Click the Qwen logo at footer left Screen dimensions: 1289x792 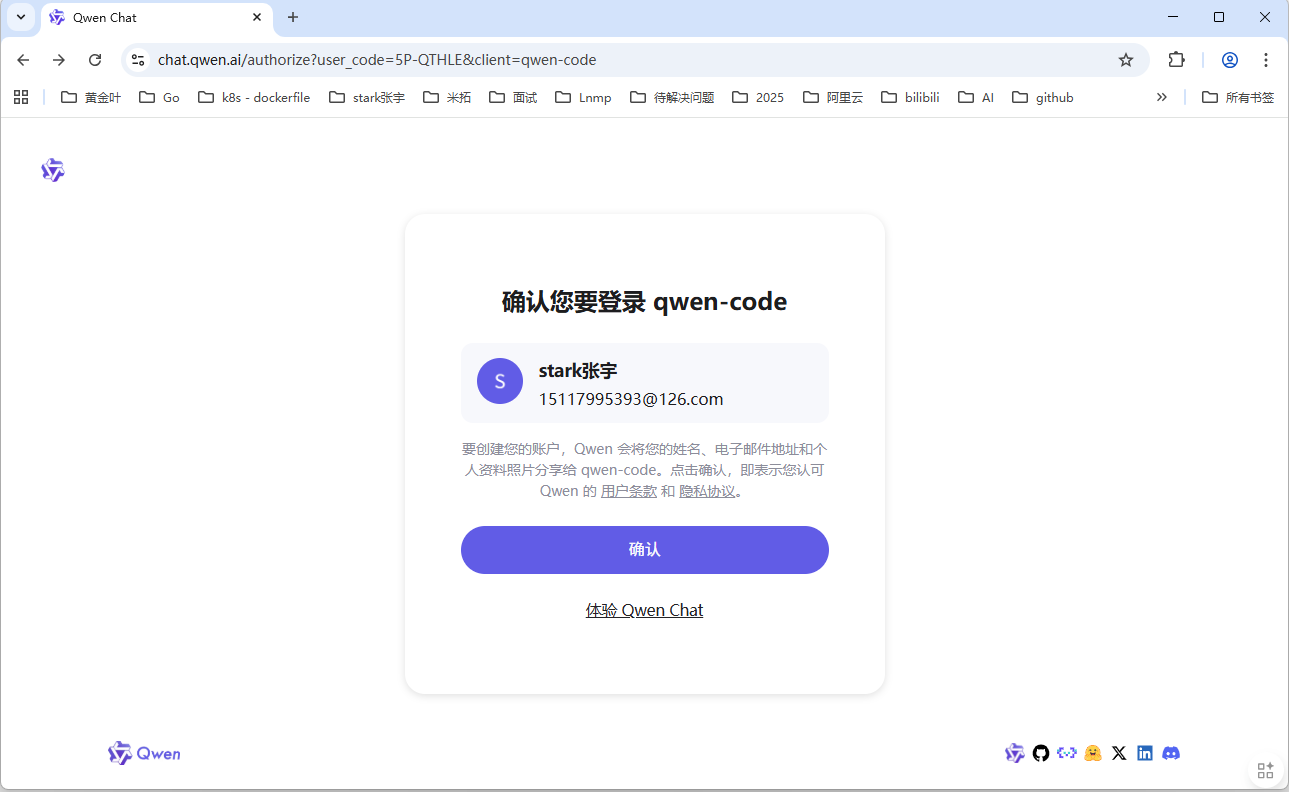point(144,753)
